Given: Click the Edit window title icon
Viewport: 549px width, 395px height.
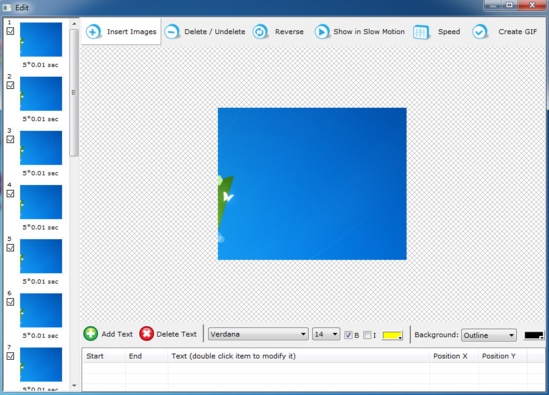Looking at the screenshot, I should point(7,7).
